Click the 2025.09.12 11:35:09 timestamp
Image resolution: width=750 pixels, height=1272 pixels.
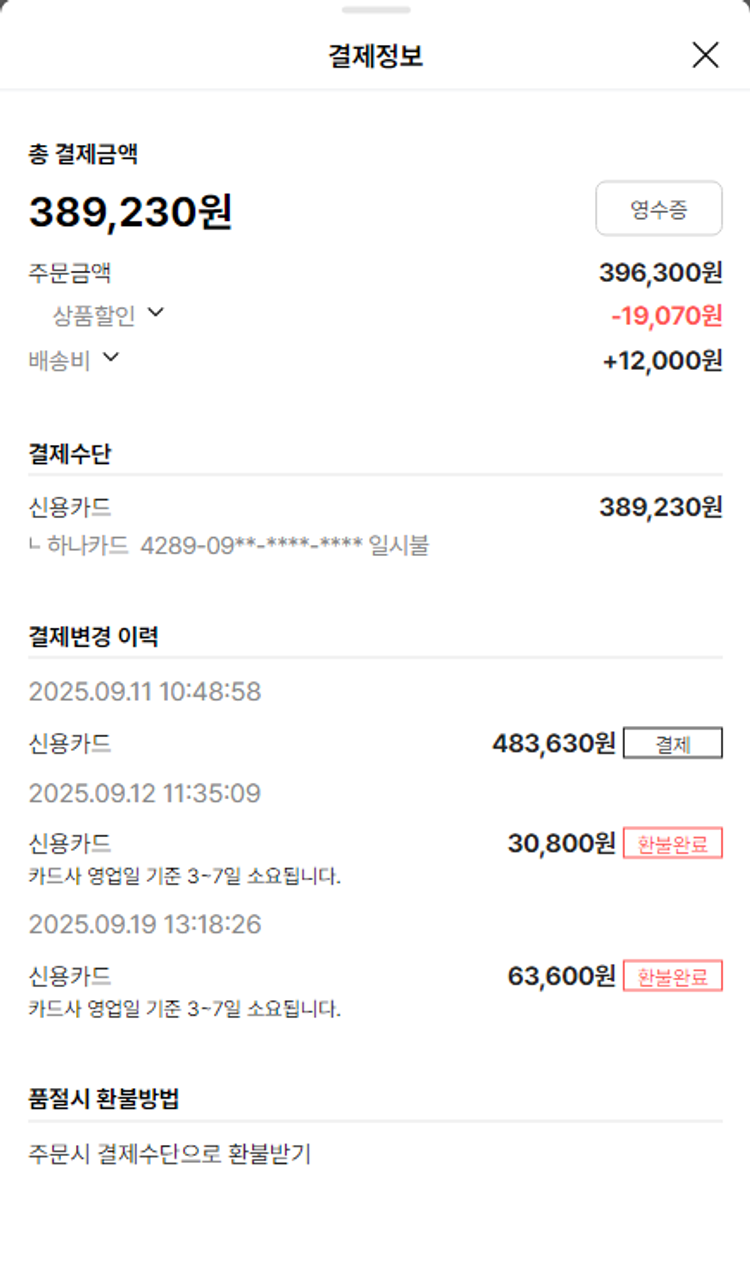(x=144, y=794)
